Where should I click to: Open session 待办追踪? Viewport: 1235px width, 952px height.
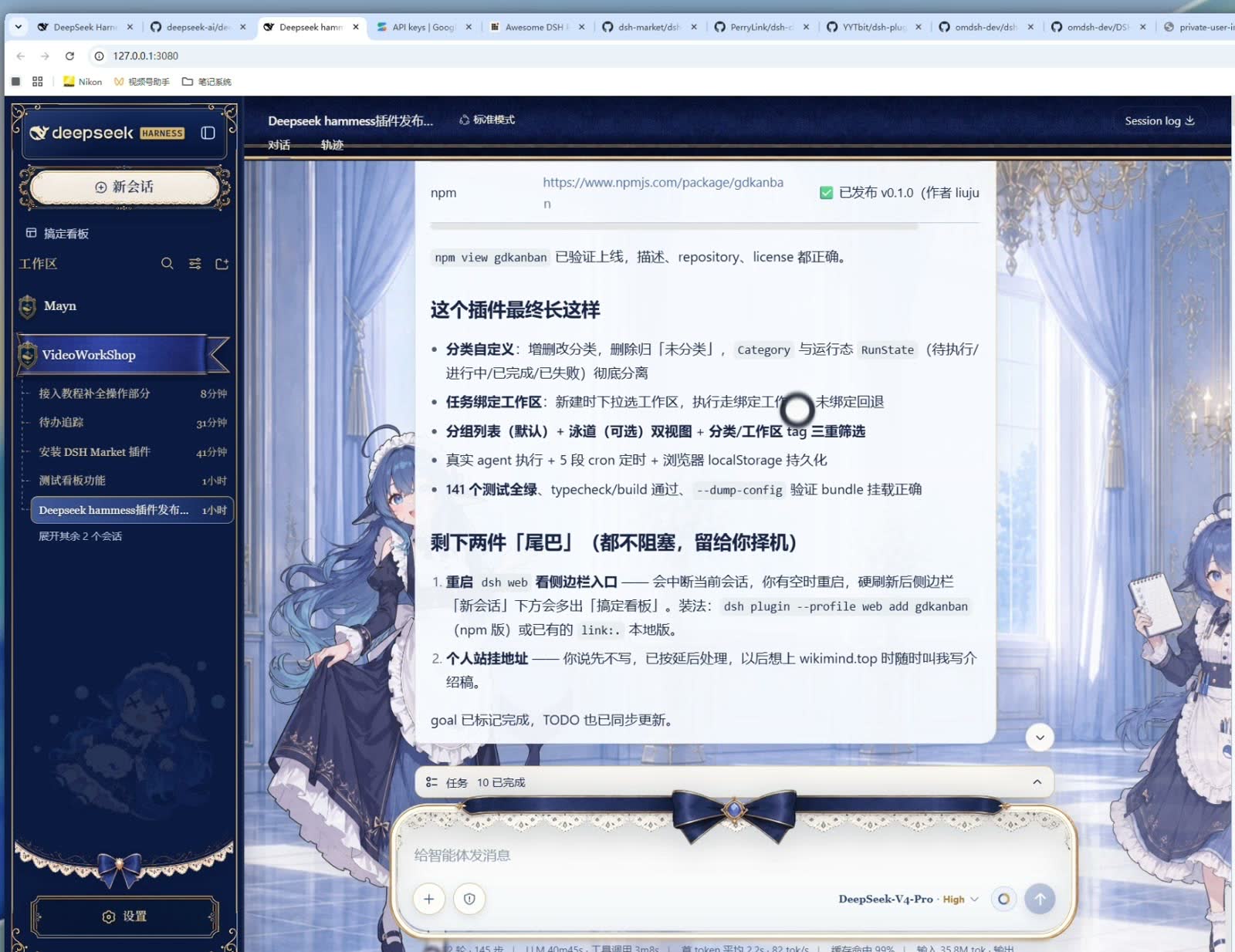tap(131, 423)
